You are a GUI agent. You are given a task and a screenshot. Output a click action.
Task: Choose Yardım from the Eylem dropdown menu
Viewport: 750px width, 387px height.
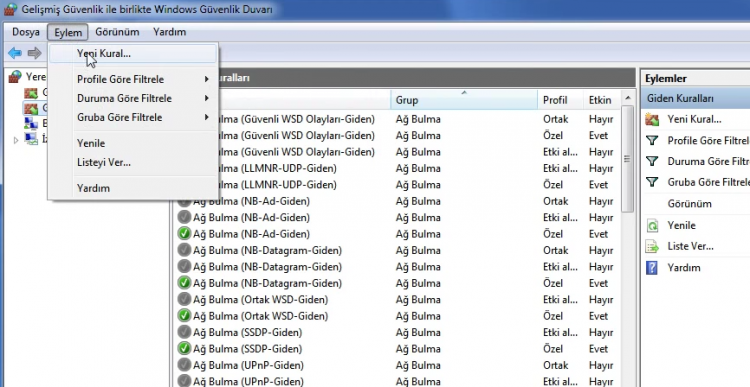coord(133,188)
